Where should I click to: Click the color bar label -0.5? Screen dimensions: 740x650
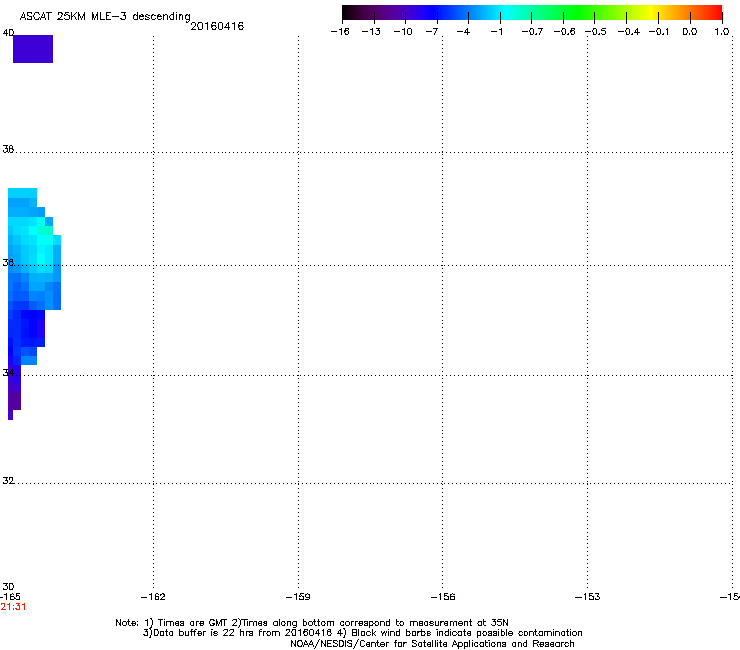pos(596,32)
